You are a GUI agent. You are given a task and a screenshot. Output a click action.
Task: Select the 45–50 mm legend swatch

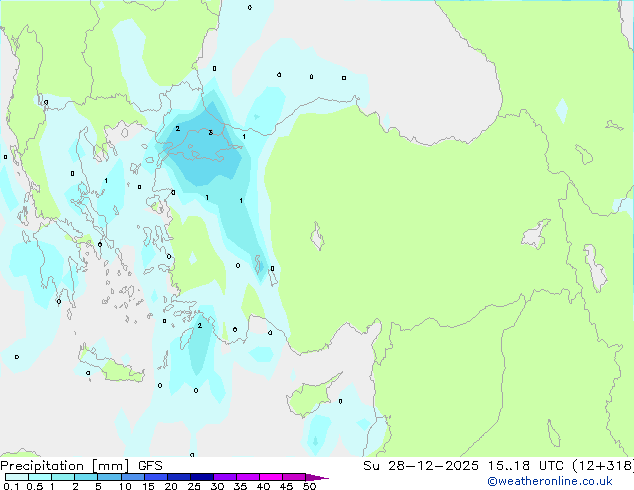[x=294, y=477]
